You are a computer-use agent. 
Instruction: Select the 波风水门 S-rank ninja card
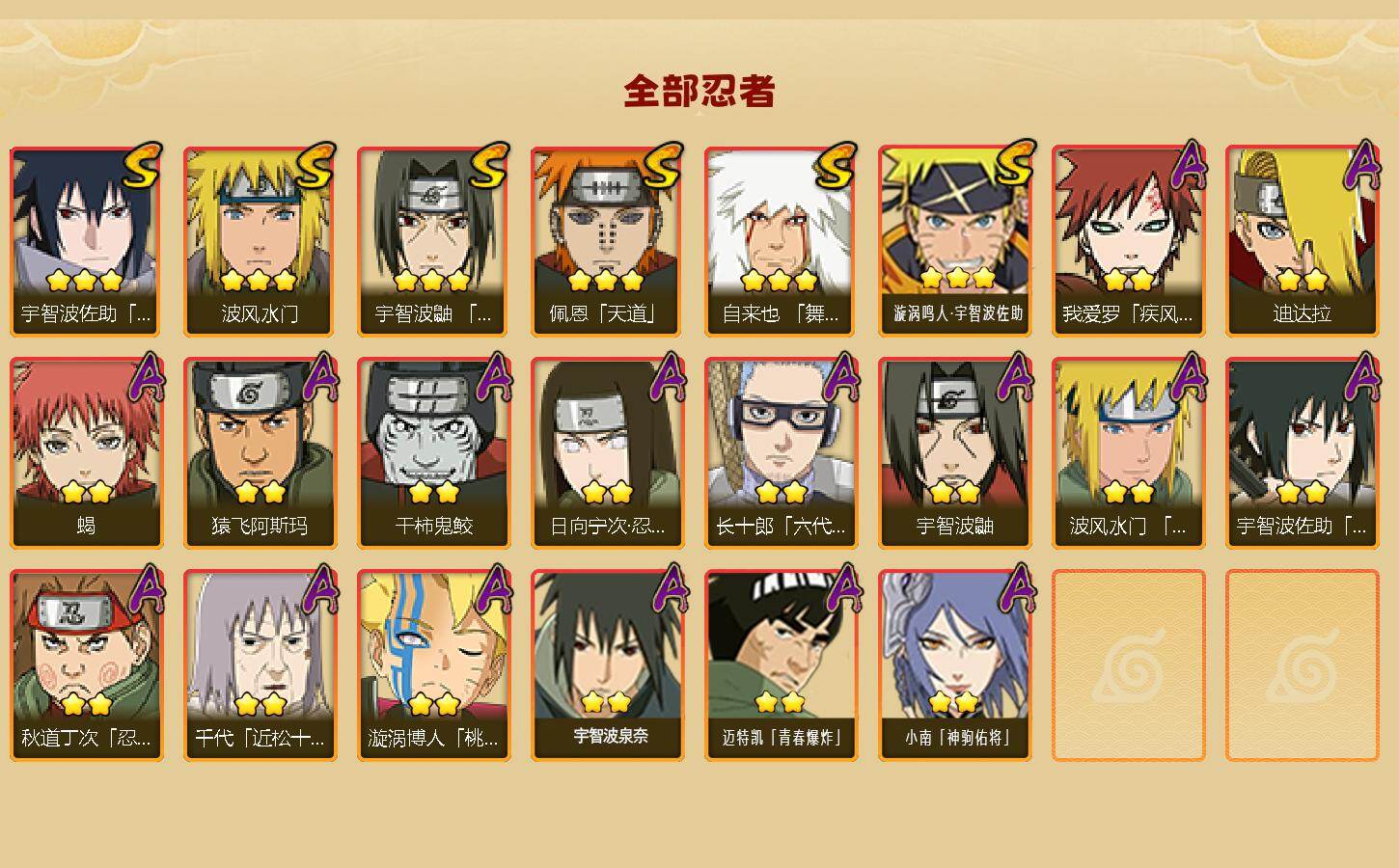[x=260, y=241]
